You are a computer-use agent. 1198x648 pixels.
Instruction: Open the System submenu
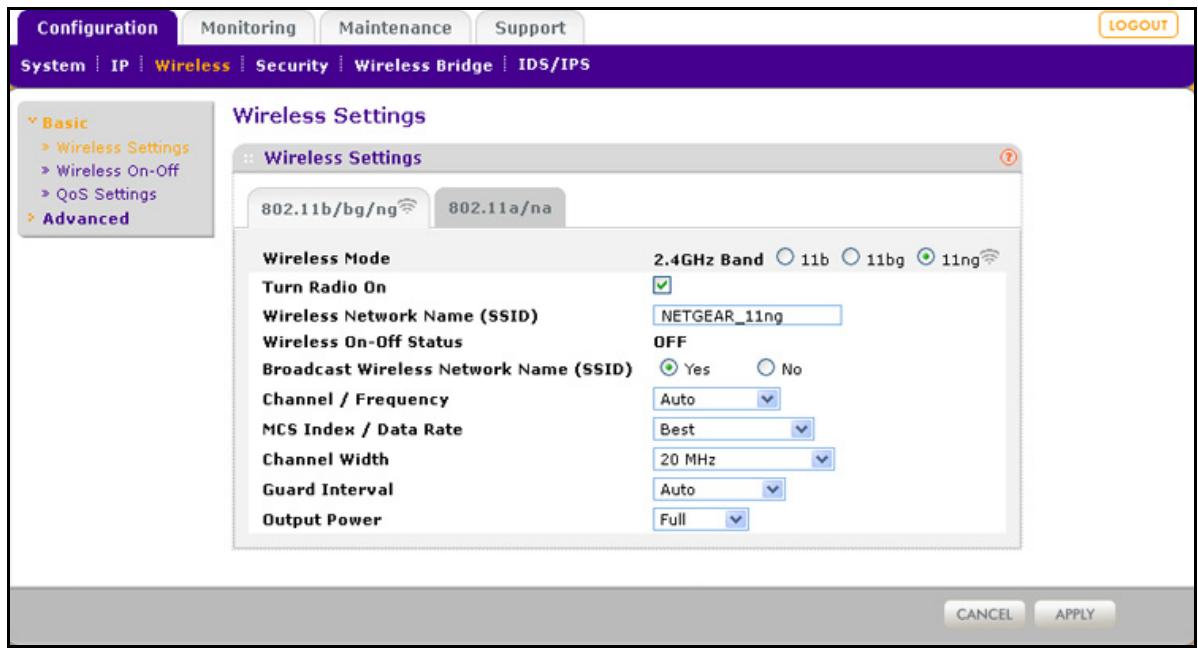click(x=53, y=66)
